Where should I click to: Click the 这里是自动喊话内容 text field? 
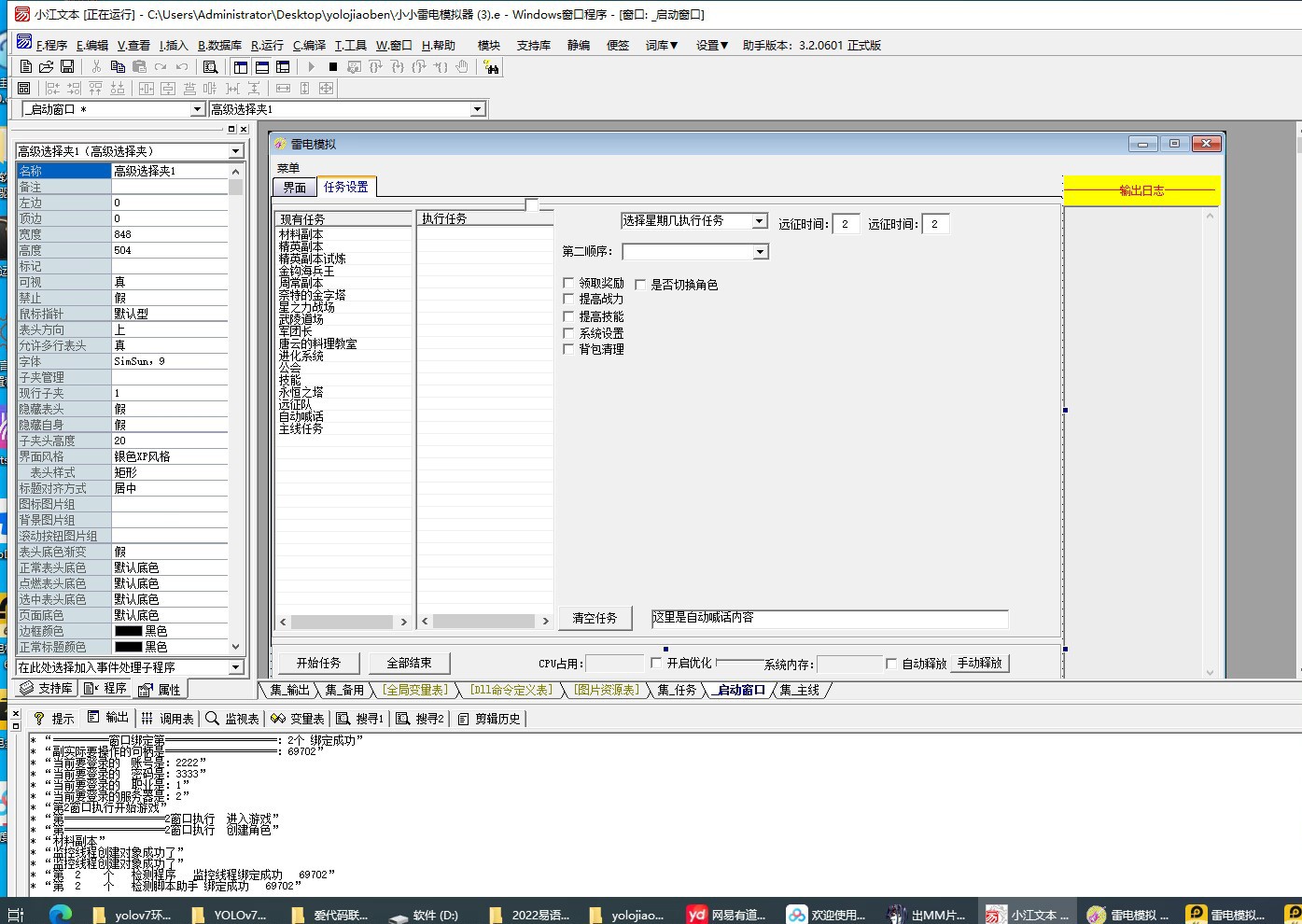pos(829,618)
